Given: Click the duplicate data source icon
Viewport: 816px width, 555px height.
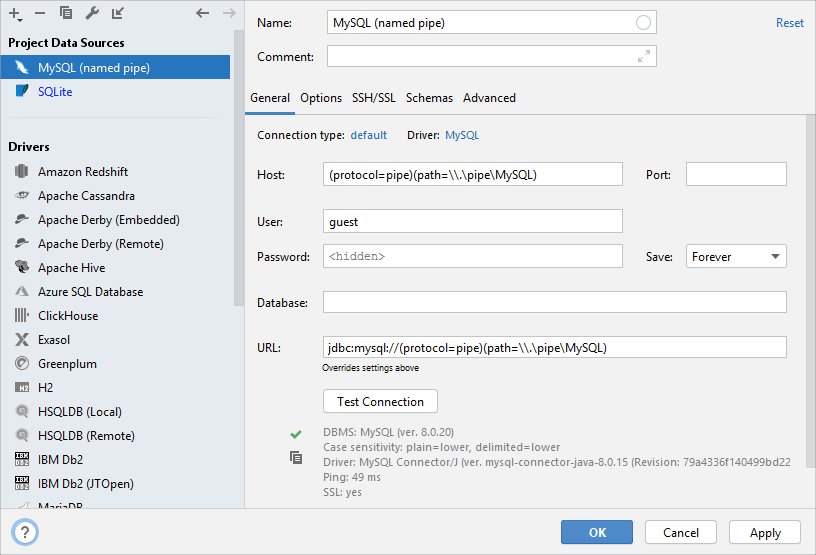Looking at the screenshot, I should [x=66, y=13].
